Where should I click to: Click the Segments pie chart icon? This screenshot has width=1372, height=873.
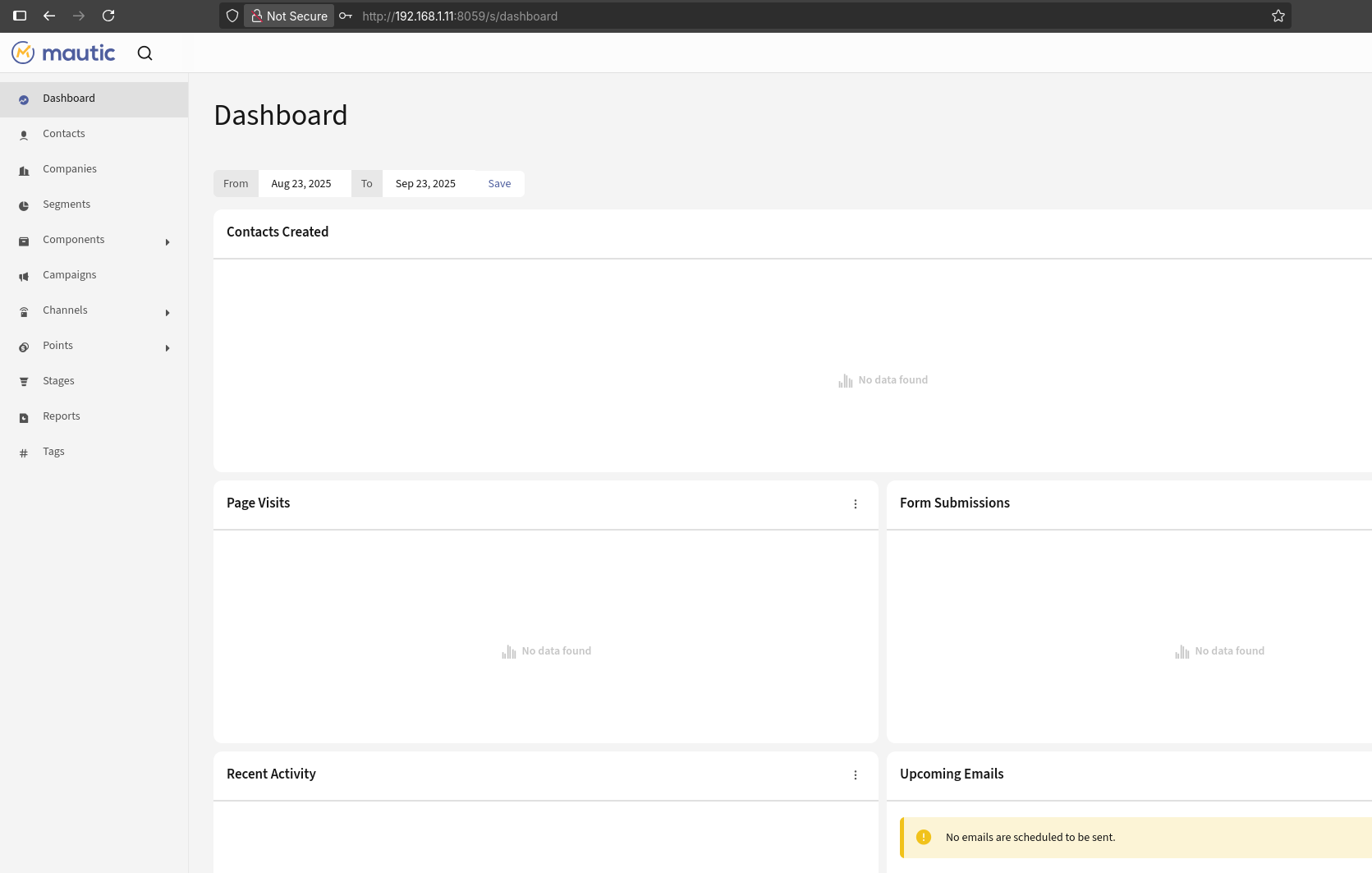(24, 205)
